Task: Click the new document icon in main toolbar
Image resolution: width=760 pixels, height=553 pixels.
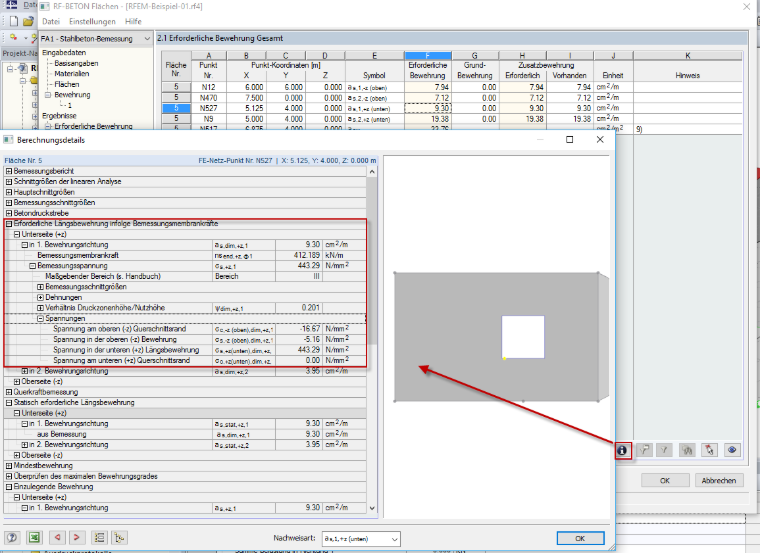Action: [14, 21]
